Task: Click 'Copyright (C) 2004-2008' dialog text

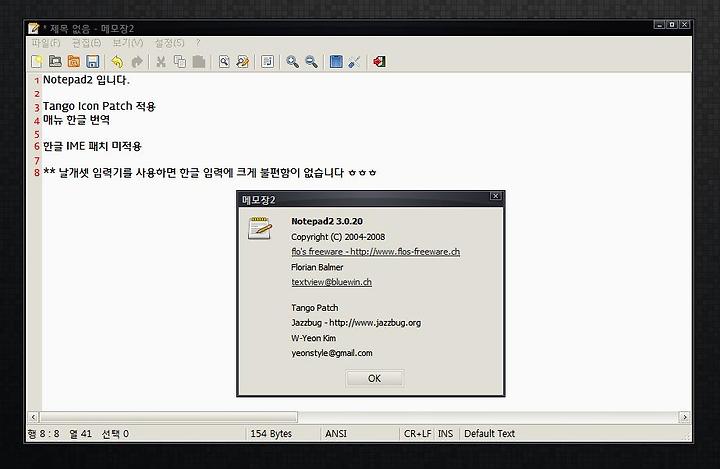Action: tap(338, 237)
